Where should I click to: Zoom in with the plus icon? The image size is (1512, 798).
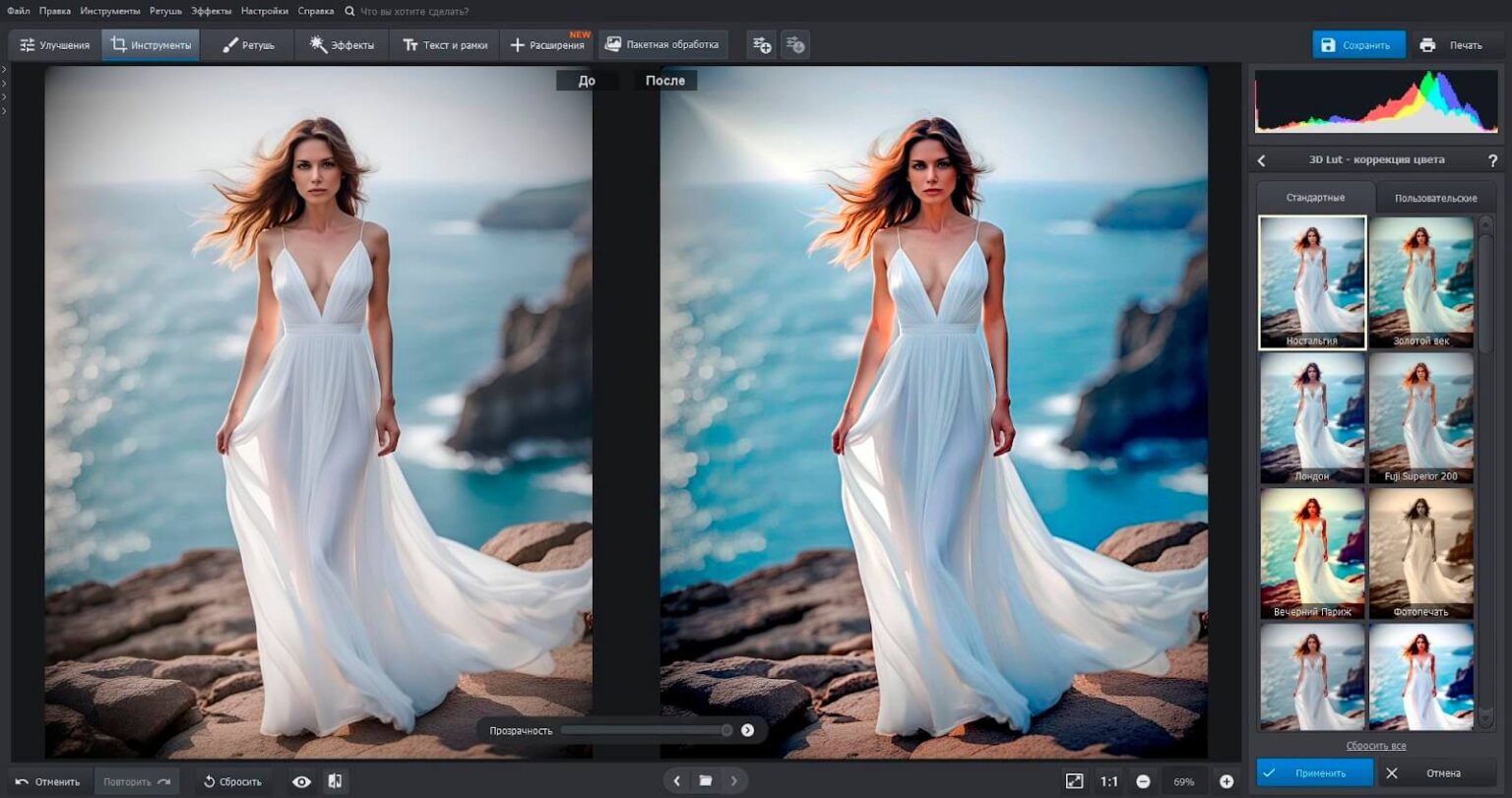point(1227,781)
